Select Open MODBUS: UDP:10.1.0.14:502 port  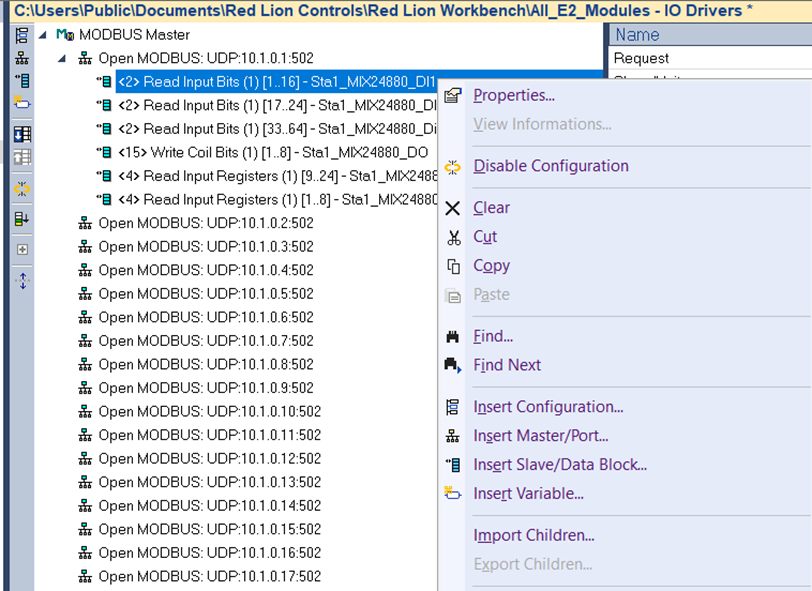[x=210, y=506]
